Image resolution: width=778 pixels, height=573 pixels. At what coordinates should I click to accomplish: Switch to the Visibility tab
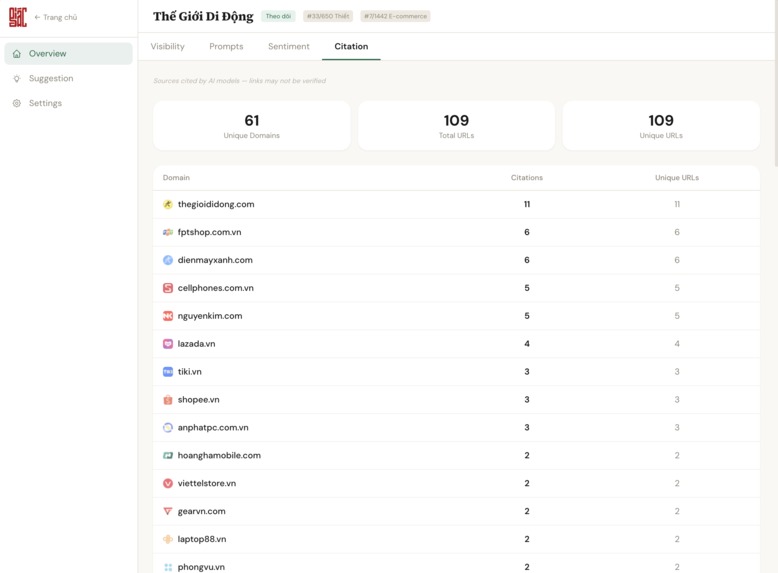[168, 46]
